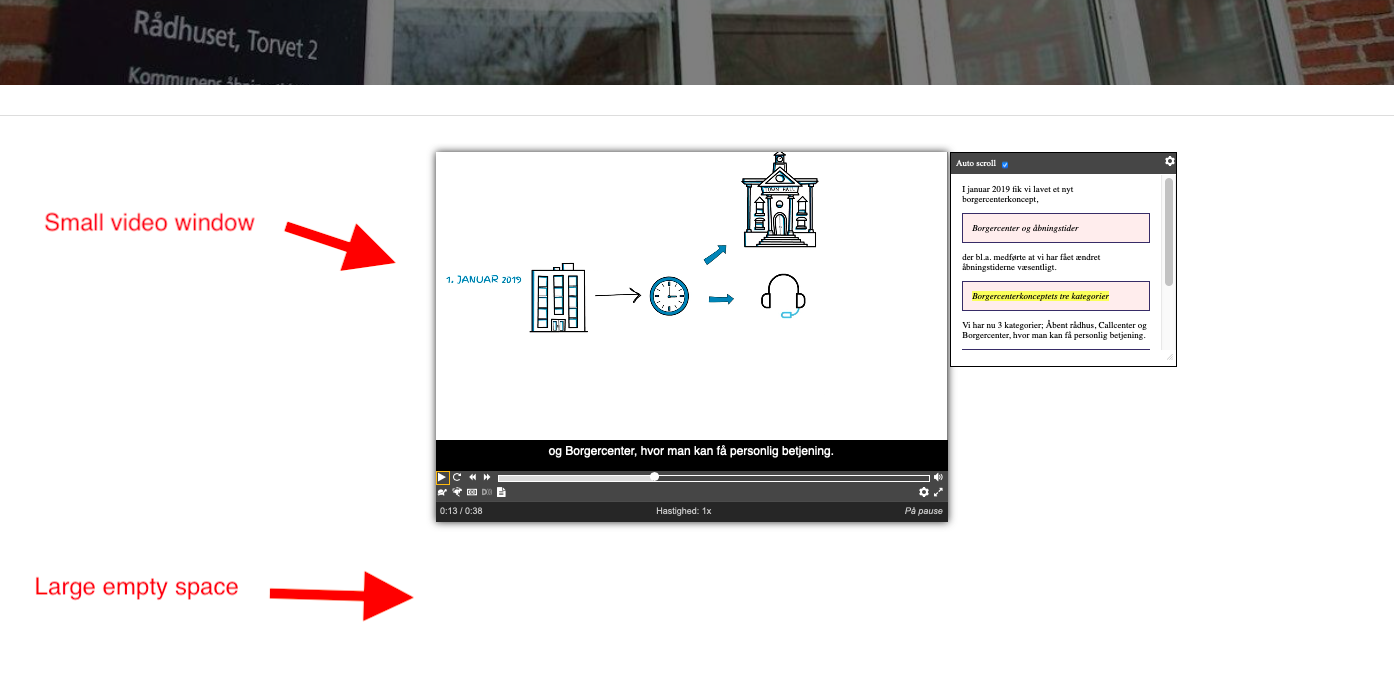Click the seek bar position handle
1394x686 pixels.
[x=654, y=477]
